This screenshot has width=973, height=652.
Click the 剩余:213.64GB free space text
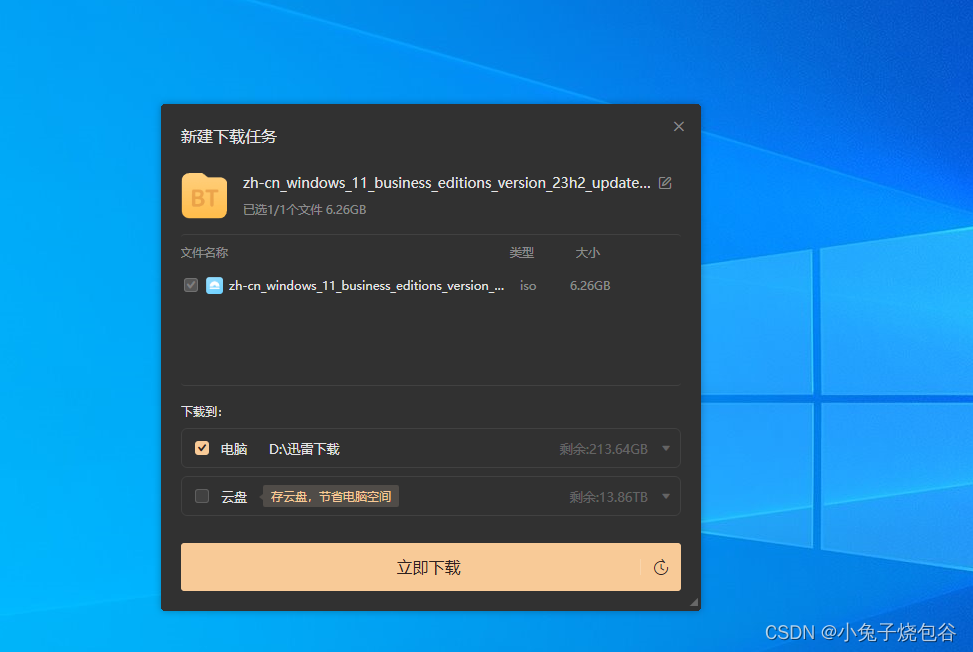pos(603,449)
